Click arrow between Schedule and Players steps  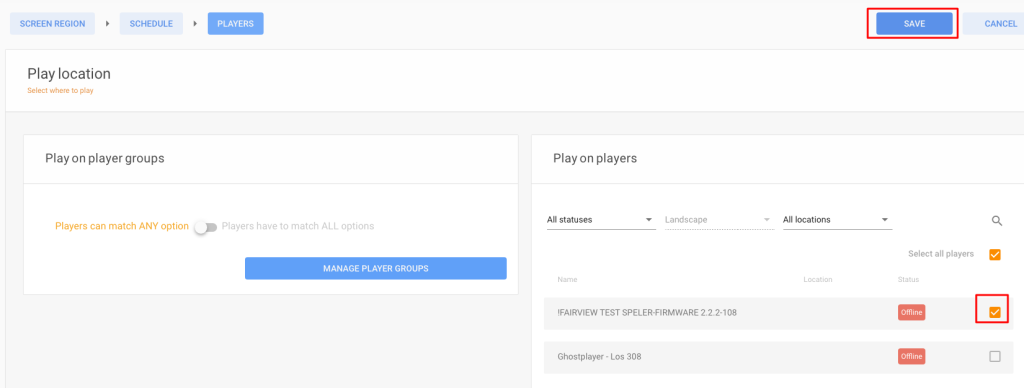[195, 24]
